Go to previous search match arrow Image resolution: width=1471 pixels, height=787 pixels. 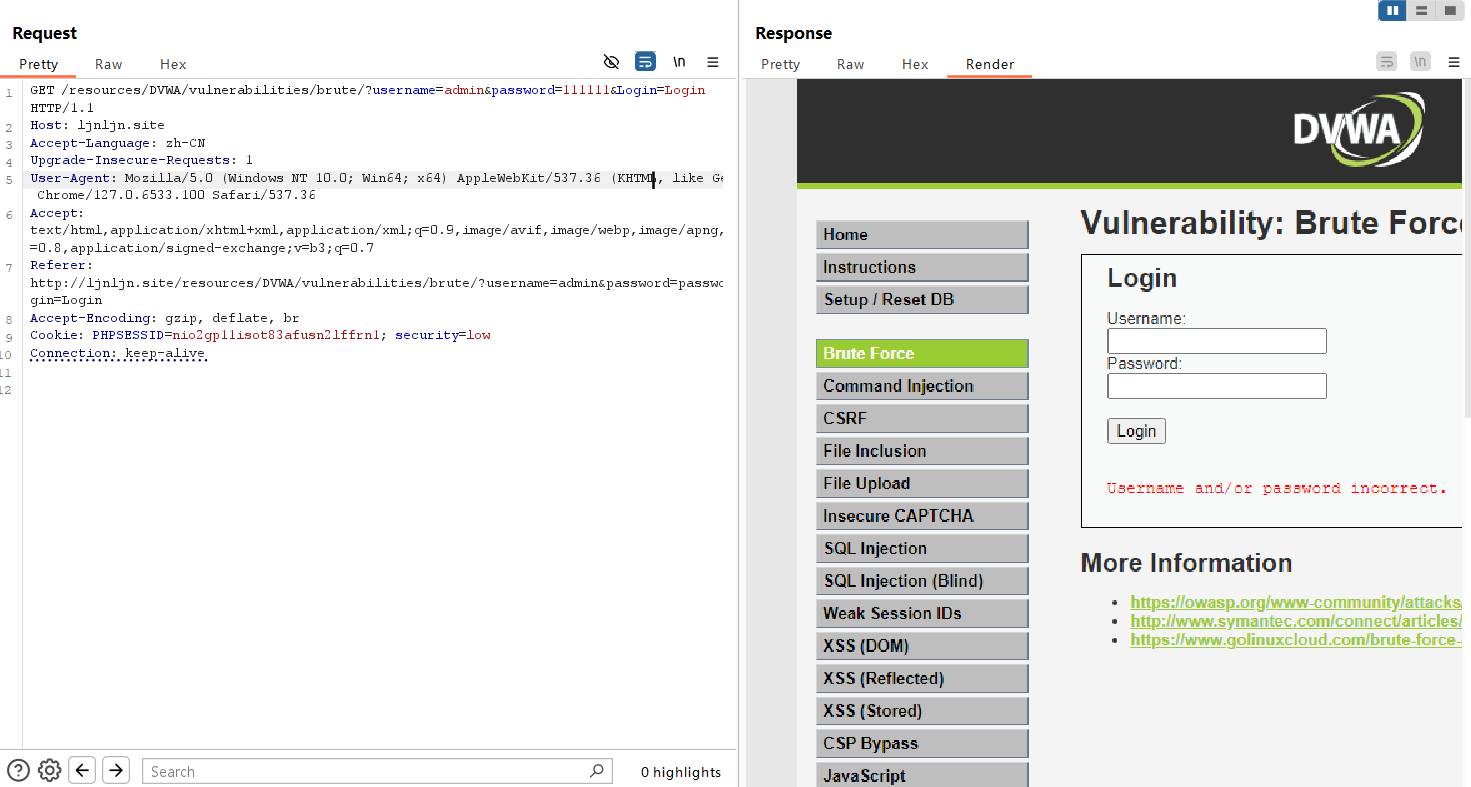(x=83, y=770)
